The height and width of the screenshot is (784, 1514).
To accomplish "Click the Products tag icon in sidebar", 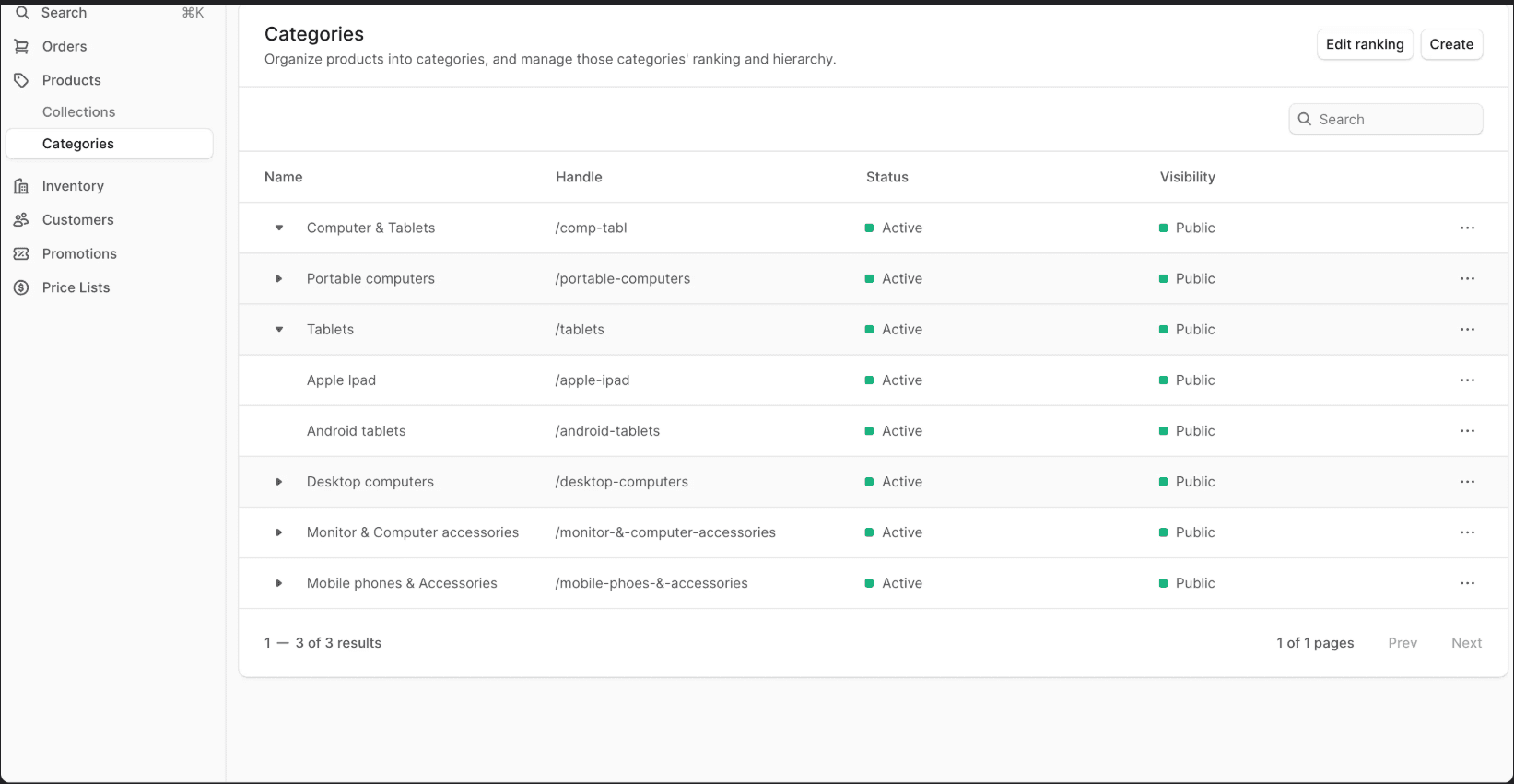I will click(21, 80).
